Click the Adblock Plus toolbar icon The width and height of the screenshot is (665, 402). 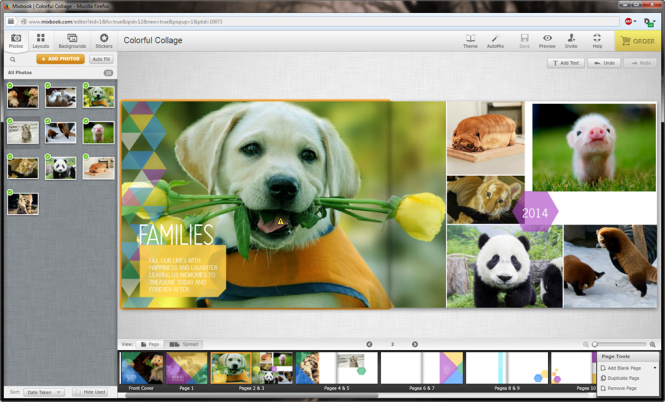629,21
